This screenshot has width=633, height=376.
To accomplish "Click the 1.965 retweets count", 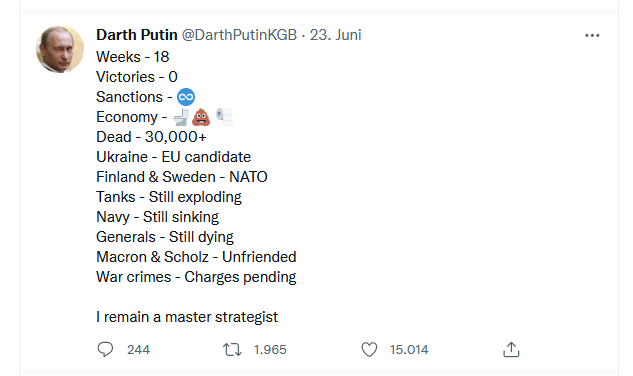I will [270, 350].
